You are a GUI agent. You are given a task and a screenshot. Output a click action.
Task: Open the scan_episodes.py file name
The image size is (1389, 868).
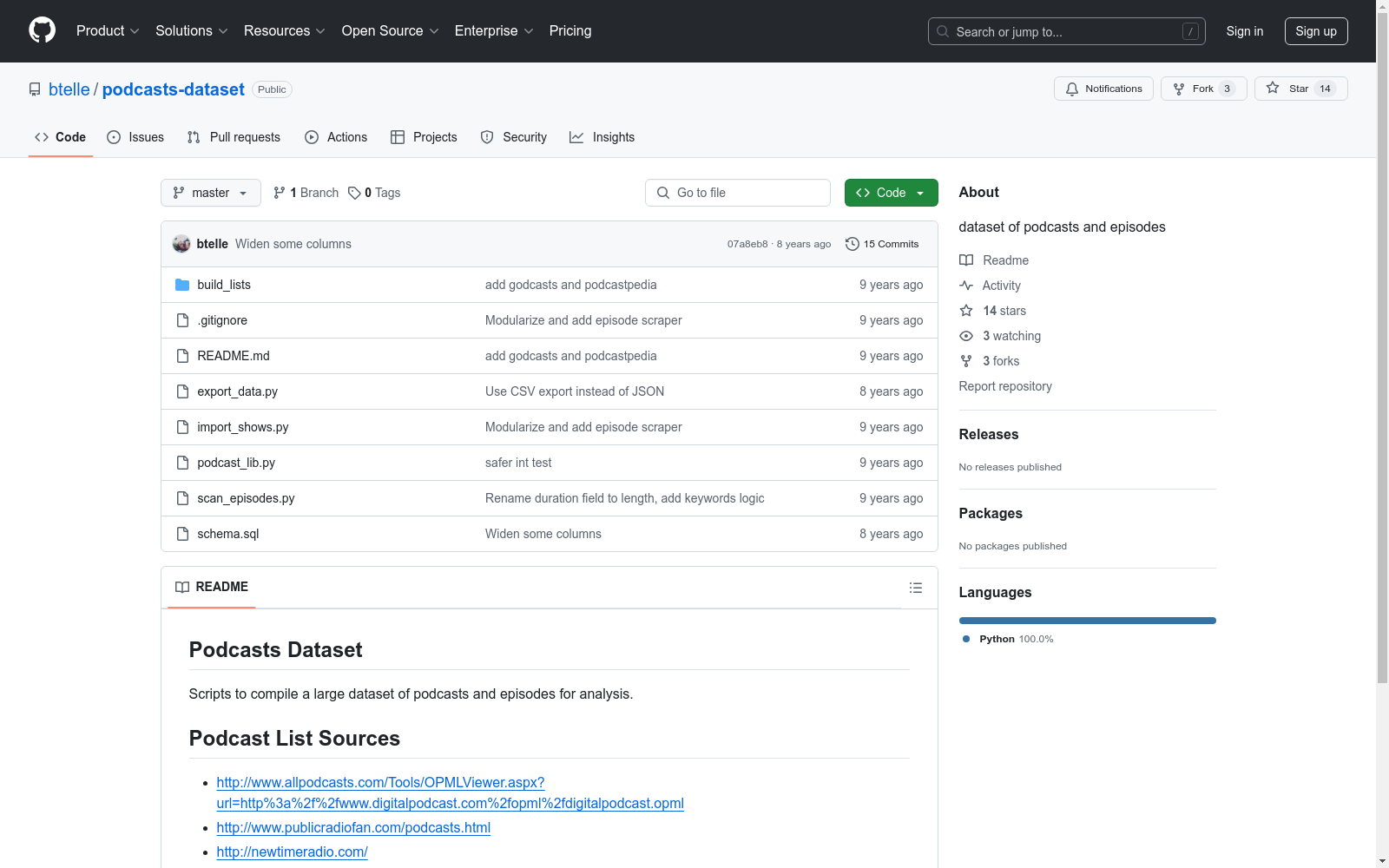[x=246, y=498]
